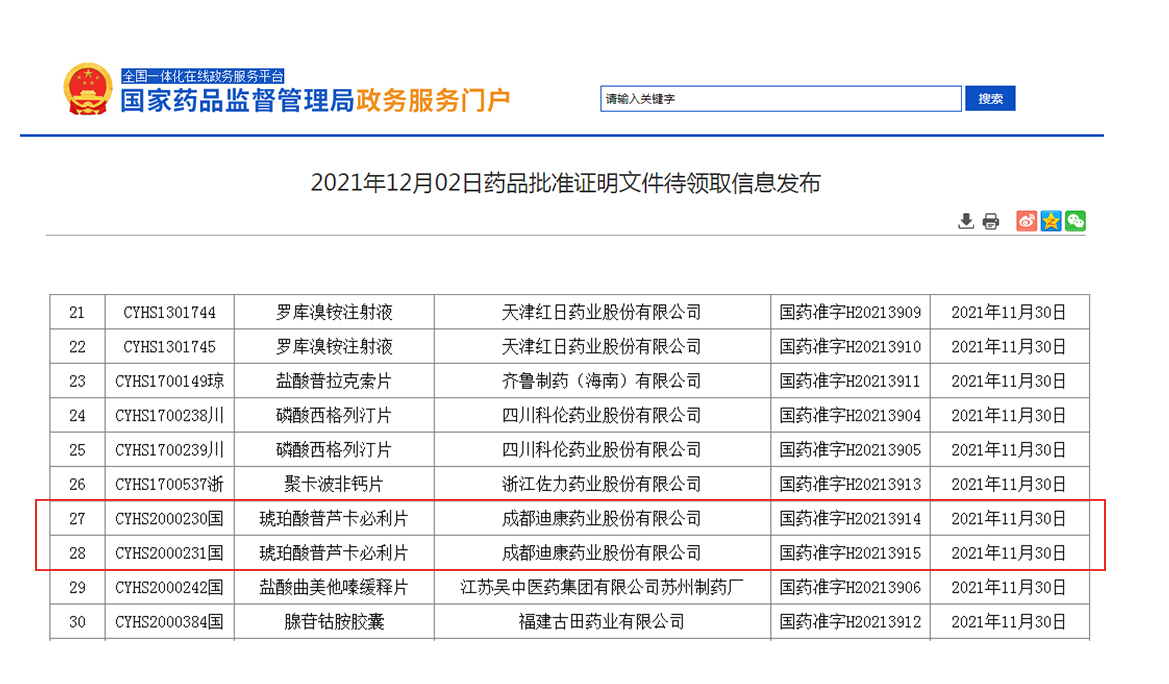Click approval number 国药准字H20213913 for 聚卡波非钙片
The image size is (1169, 684).
click(850, 484)
